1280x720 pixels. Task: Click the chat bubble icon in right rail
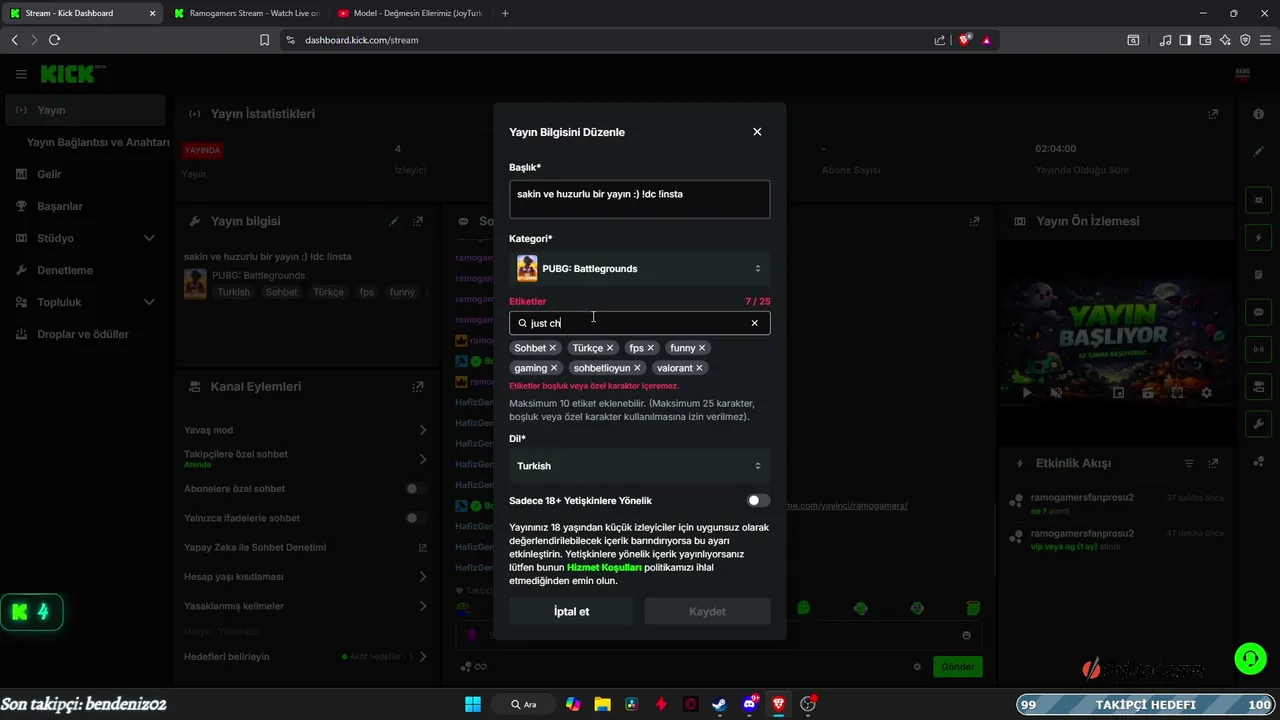tap(1259, 312)
